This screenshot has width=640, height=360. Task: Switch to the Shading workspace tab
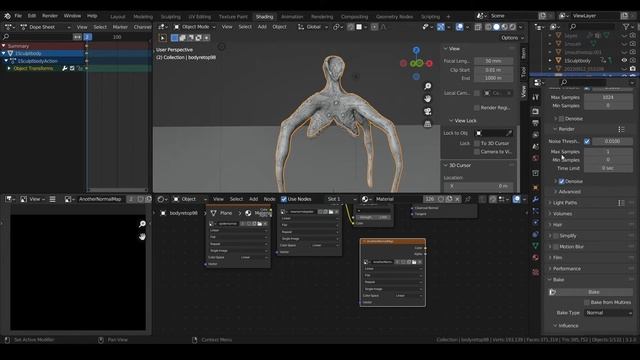tap(264, 17)
